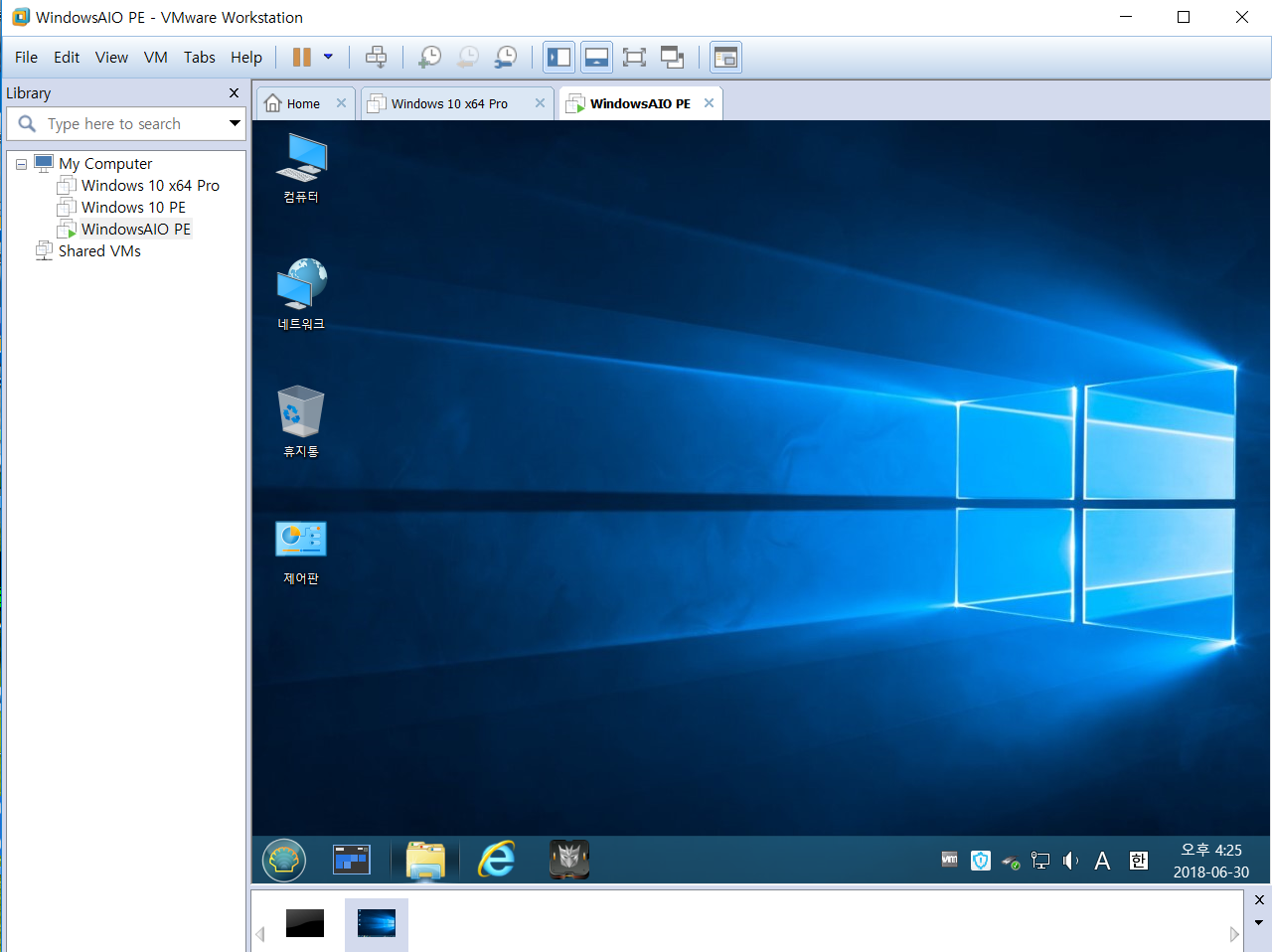Close the Library panel
1272x952 pixels.
235,92
